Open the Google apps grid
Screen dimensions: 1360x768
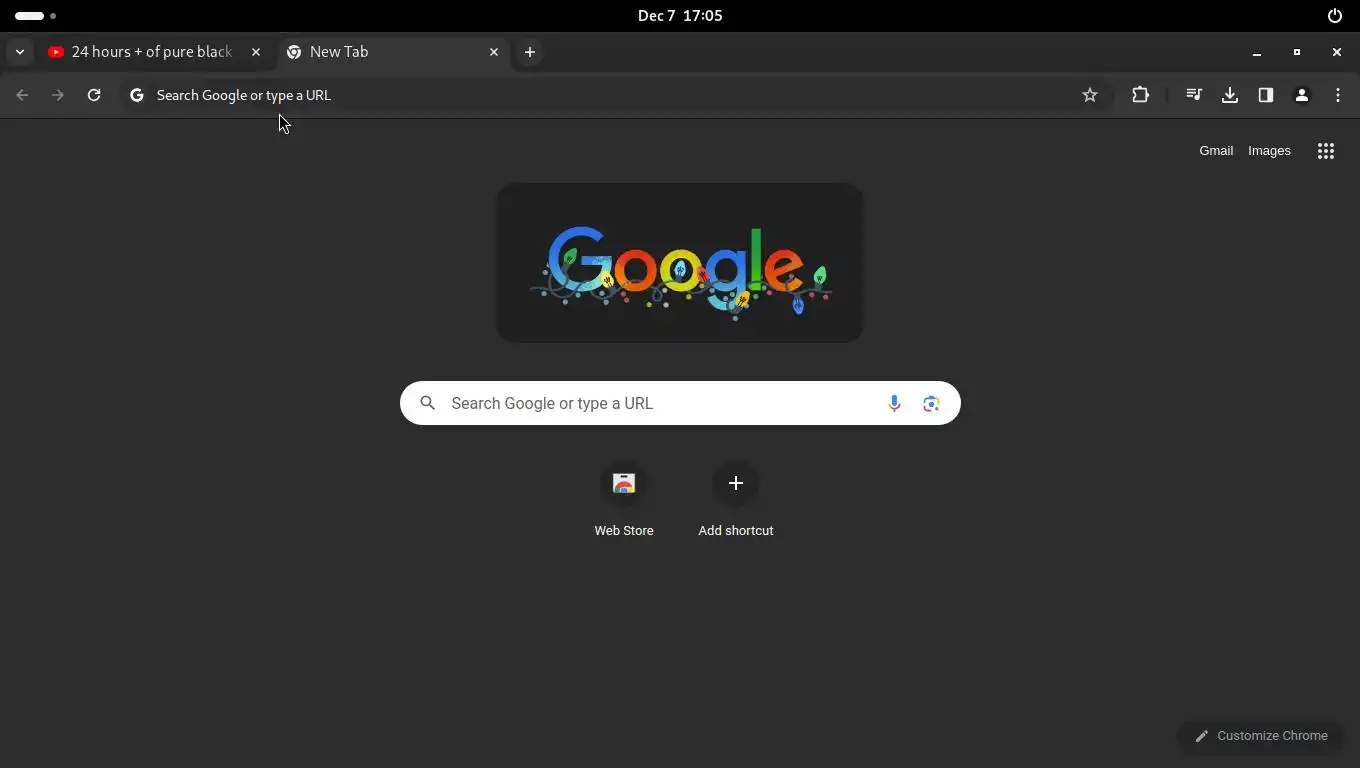(1326, 151)
